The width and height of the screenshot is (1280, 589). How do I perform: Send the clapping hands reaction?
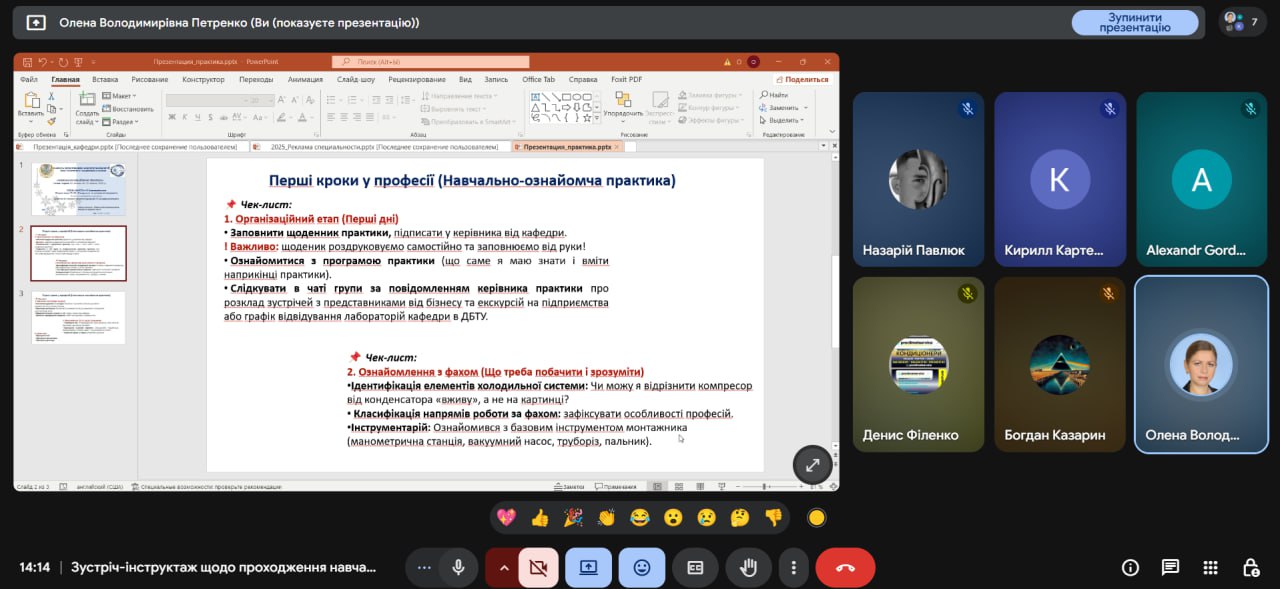click(x=606, y=517)
